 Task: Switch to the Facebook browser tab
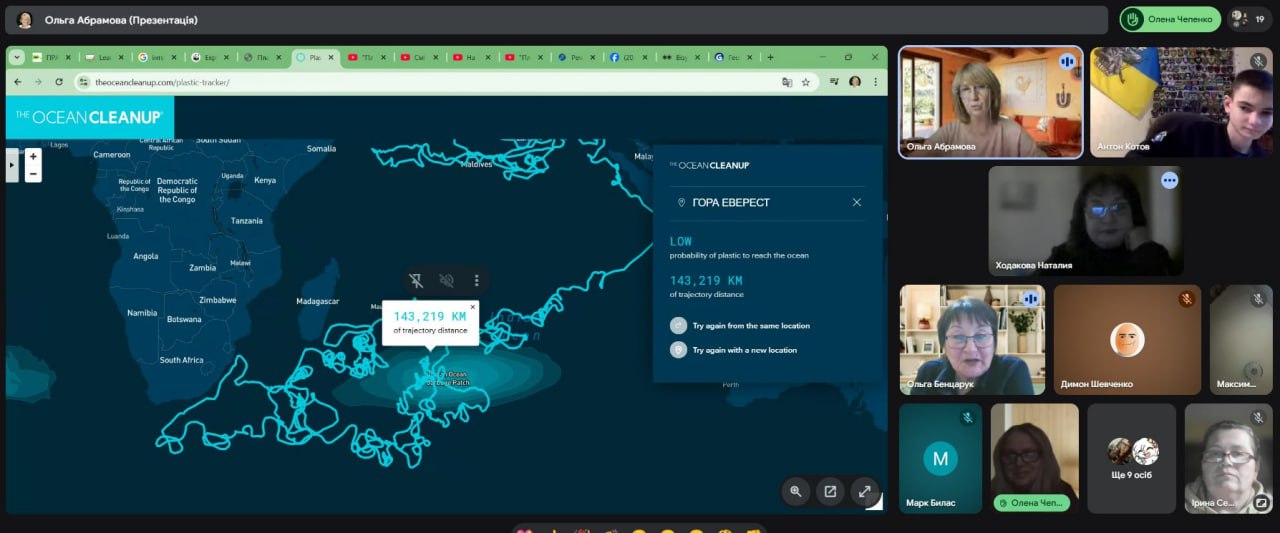pyautogui.click(x=621, y=58)
